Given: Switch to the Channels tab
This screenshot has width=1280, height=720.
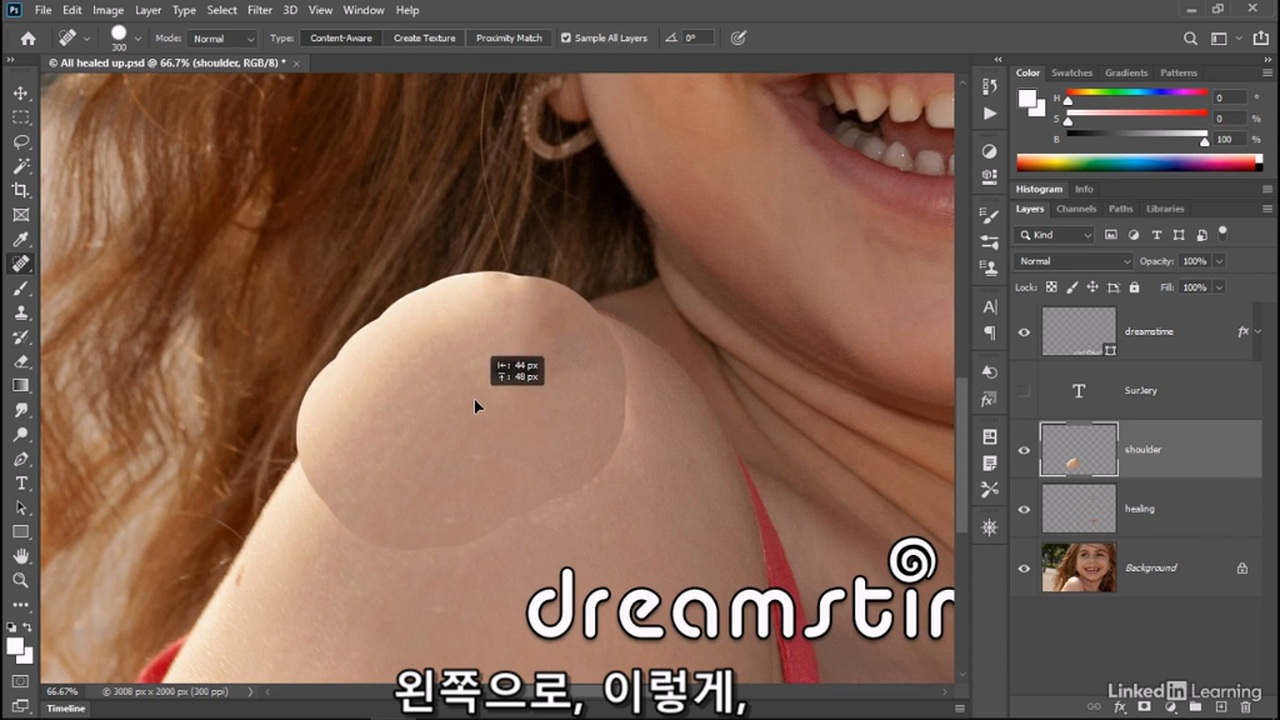Looking at the screenshot, I should tap(1076, 209).
